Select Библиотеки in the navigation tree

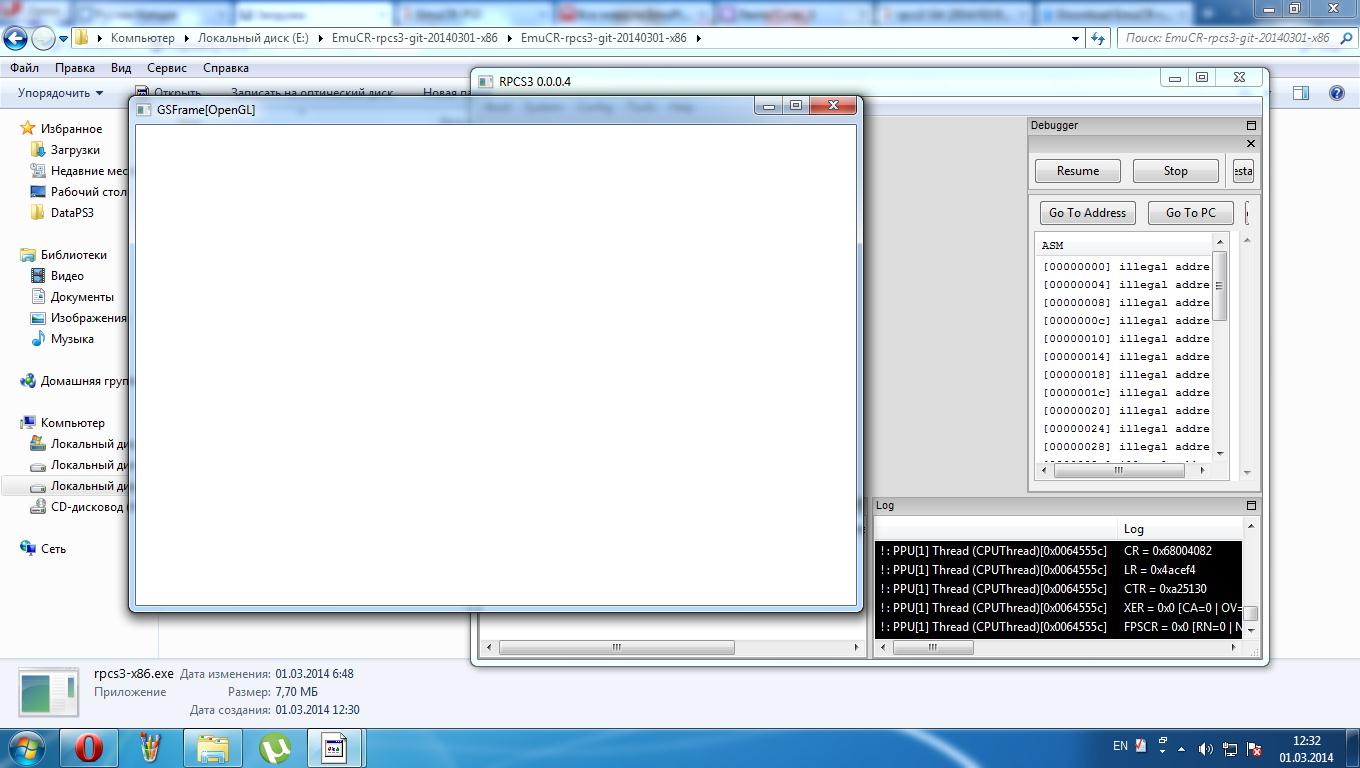[73, 255]
